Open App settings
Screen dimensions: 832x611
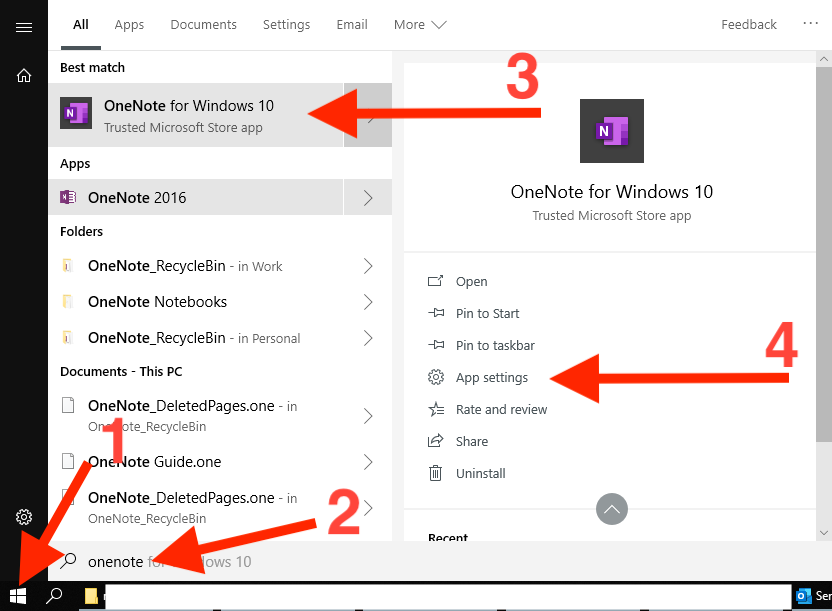click(x=492, y=378)
